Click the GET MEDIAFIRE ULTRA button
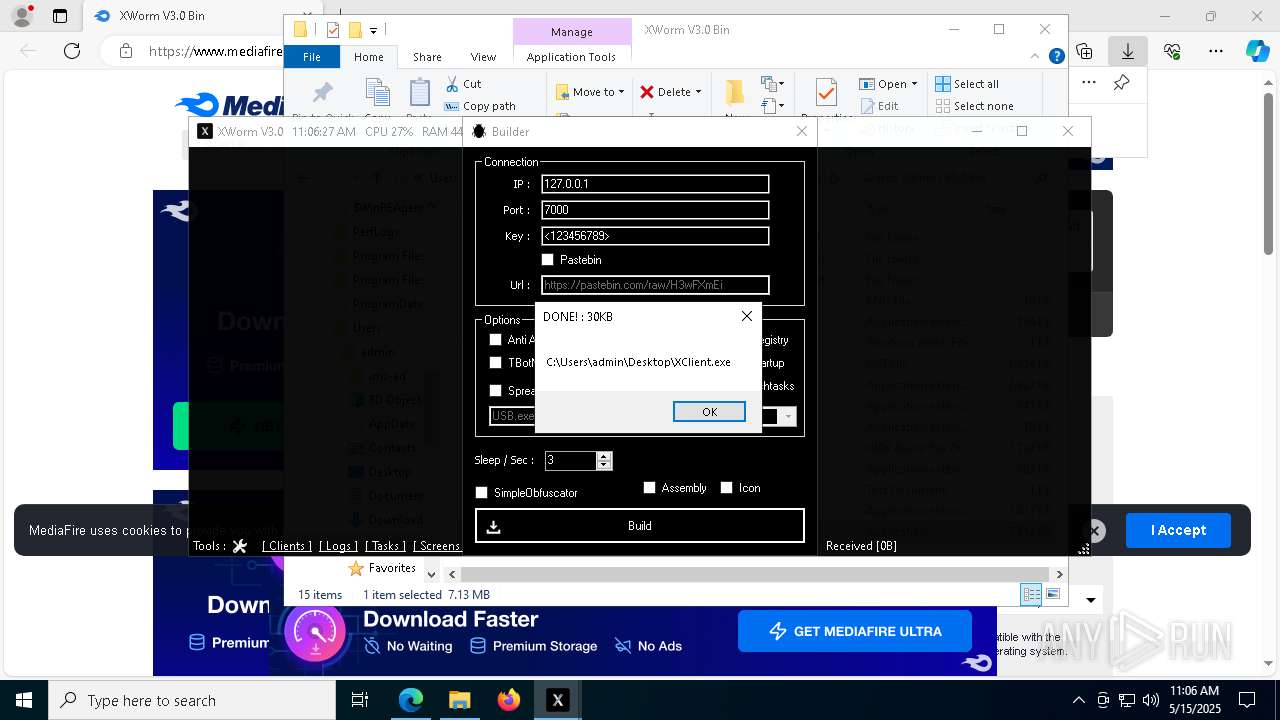The width and height of the screenshot is (1280, 720). pyautogui.click(x=855, y=631)
